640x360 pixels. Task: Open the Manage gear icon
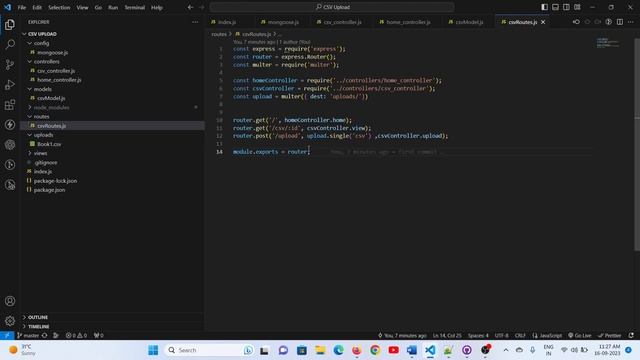coord(10,321)
